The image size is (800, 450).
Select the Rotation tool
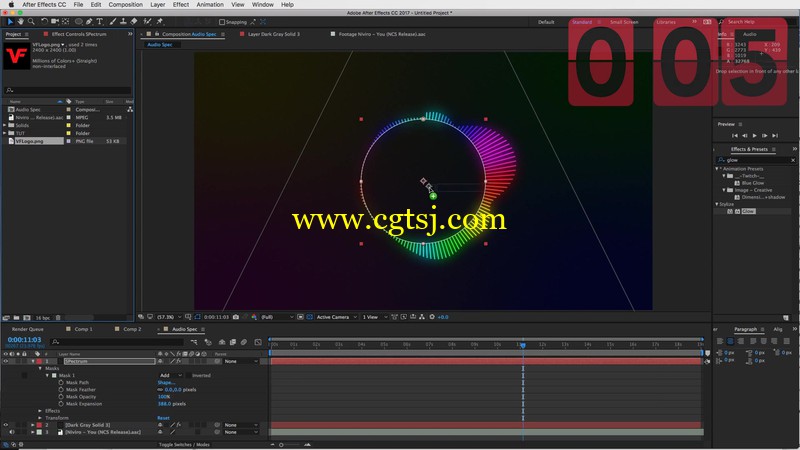coord(44,21)
